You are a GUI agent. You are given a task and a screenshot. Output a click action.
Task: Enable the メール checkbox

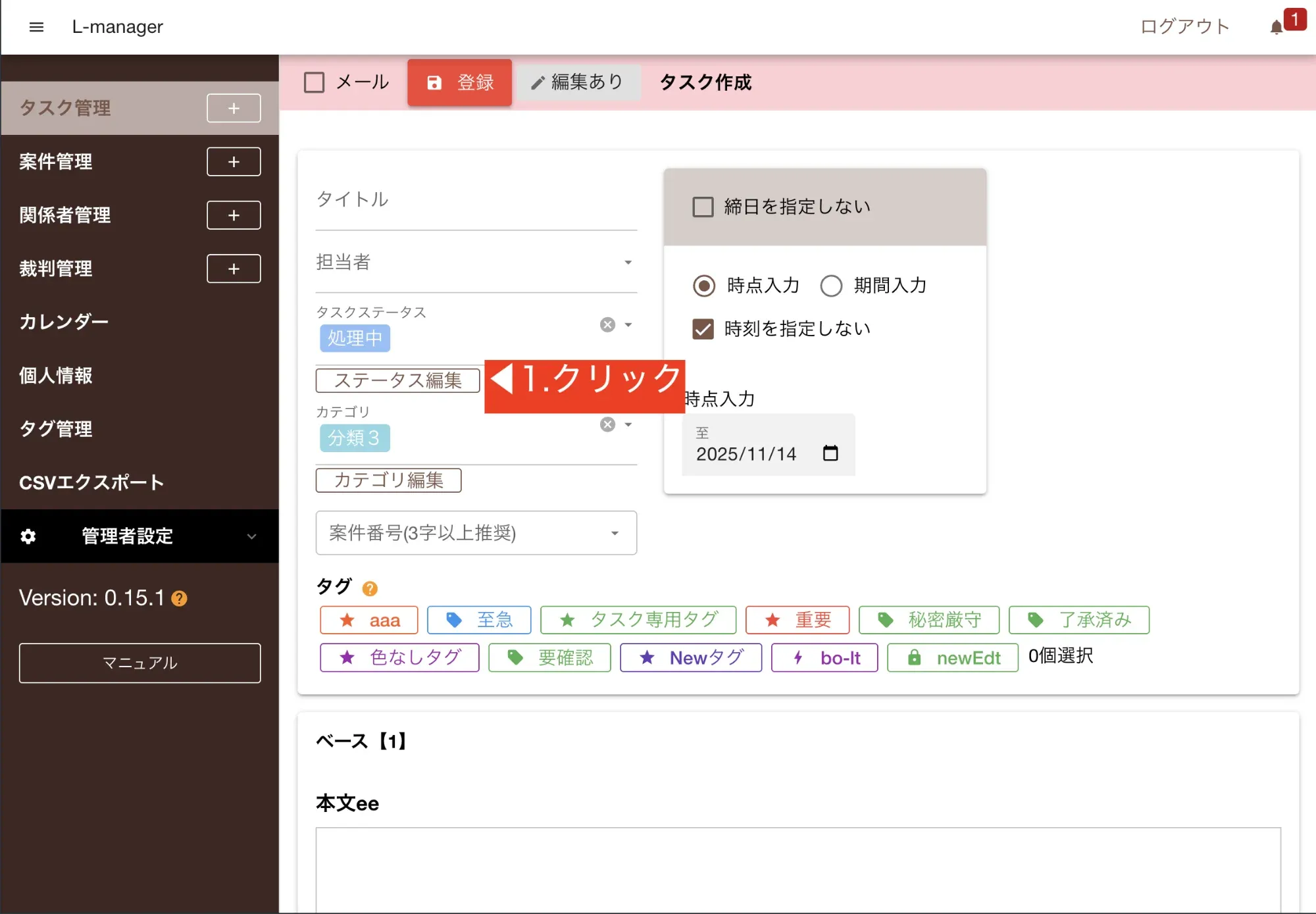pyautogui.click(x=314, y=82)
